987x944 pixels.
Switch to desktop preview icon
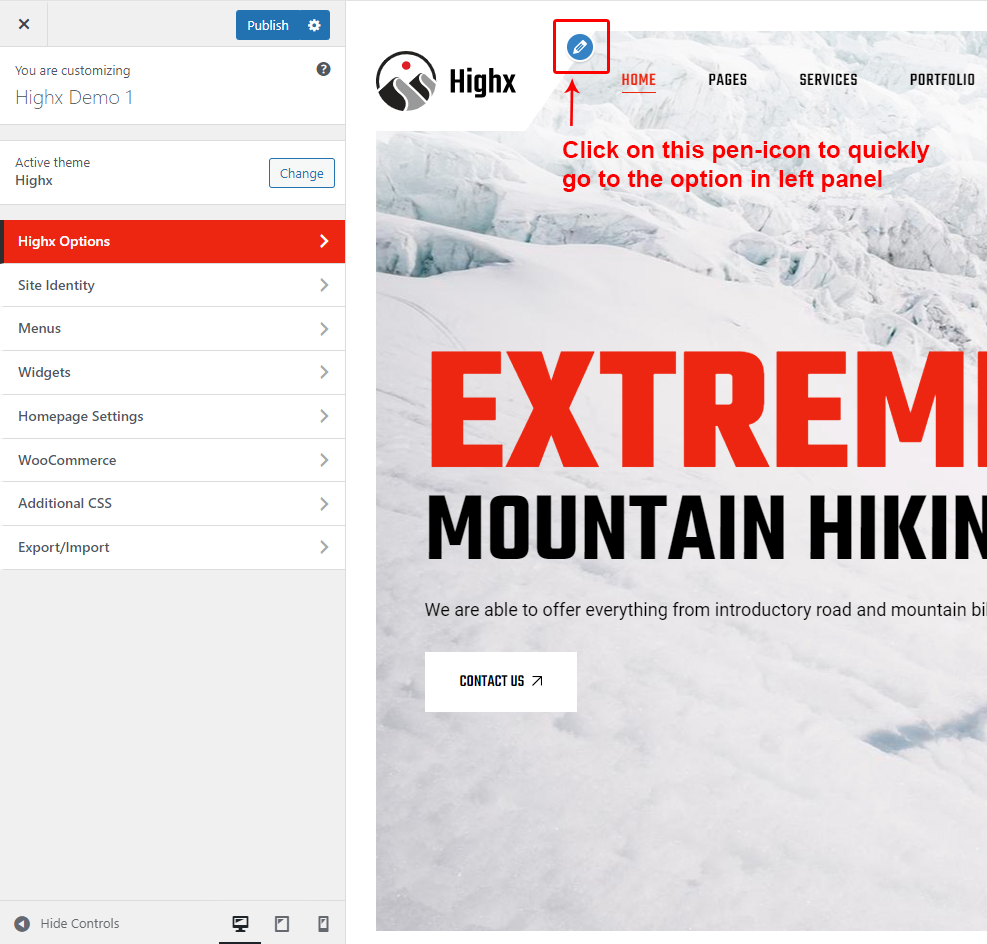(240, 924)
